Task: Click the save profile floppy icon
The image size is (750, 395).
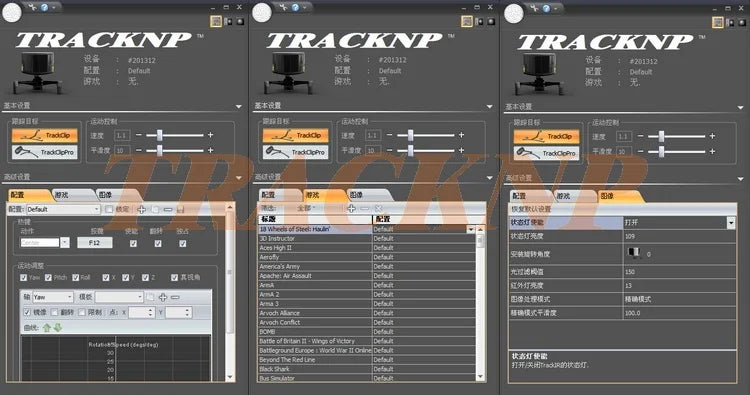Action: 180,209
